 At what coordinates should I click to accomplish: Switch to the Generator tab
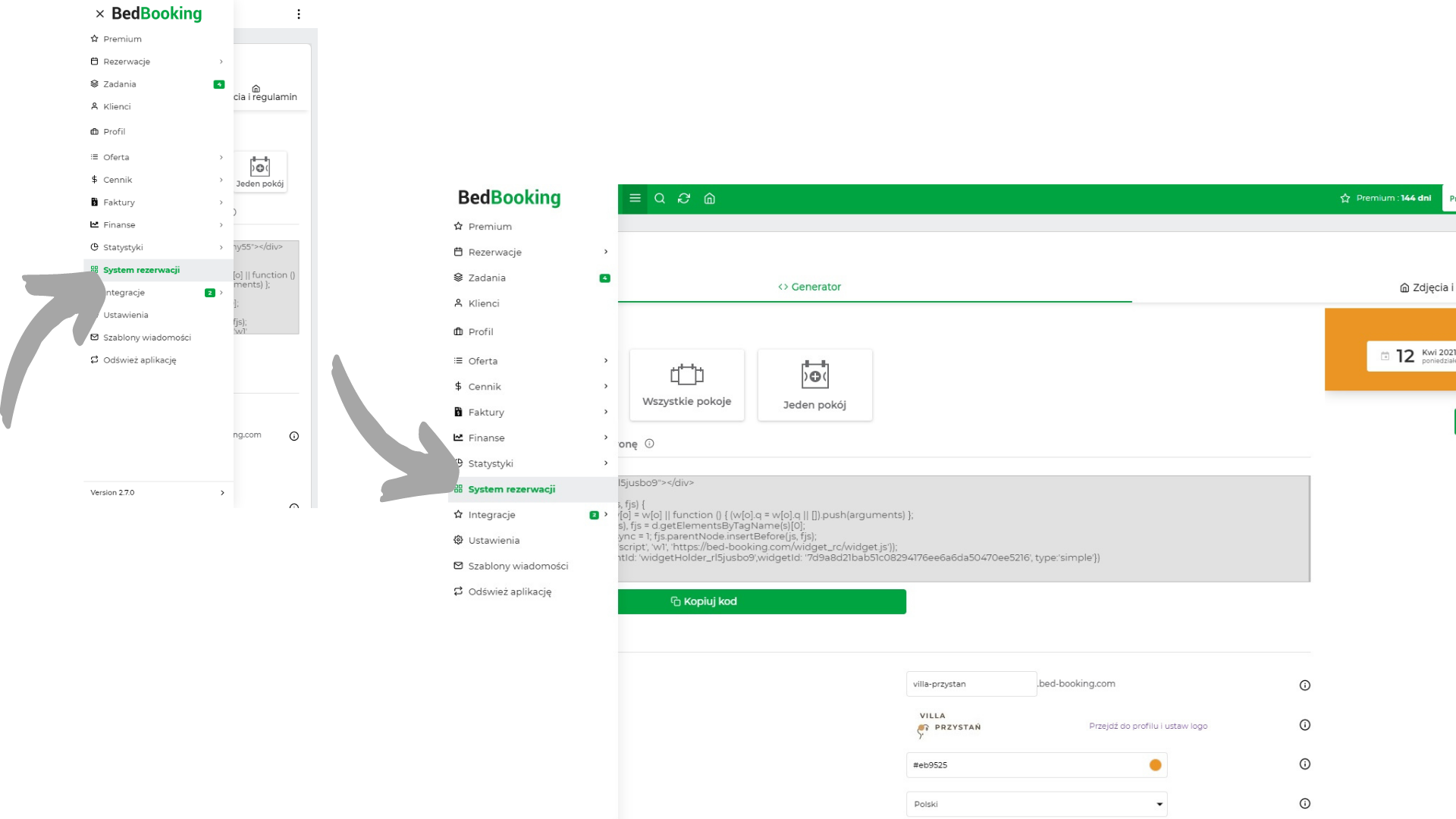tap(809, 287)
